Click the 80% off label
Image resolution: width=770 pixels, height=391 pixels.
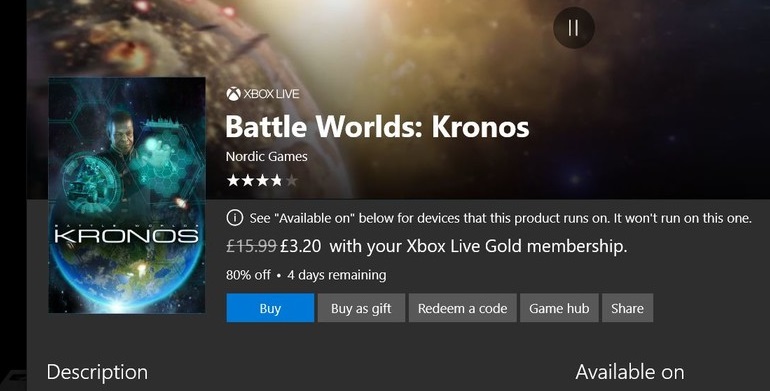pyautogui.click(x=248, y=275)
